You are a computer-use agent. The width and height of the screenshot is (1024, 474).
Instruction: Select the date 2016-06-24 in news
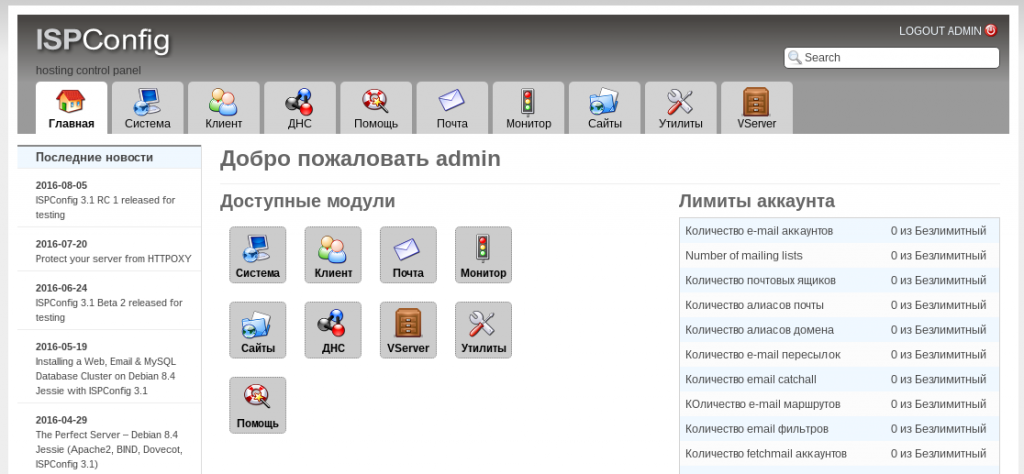tap(61, 288)
